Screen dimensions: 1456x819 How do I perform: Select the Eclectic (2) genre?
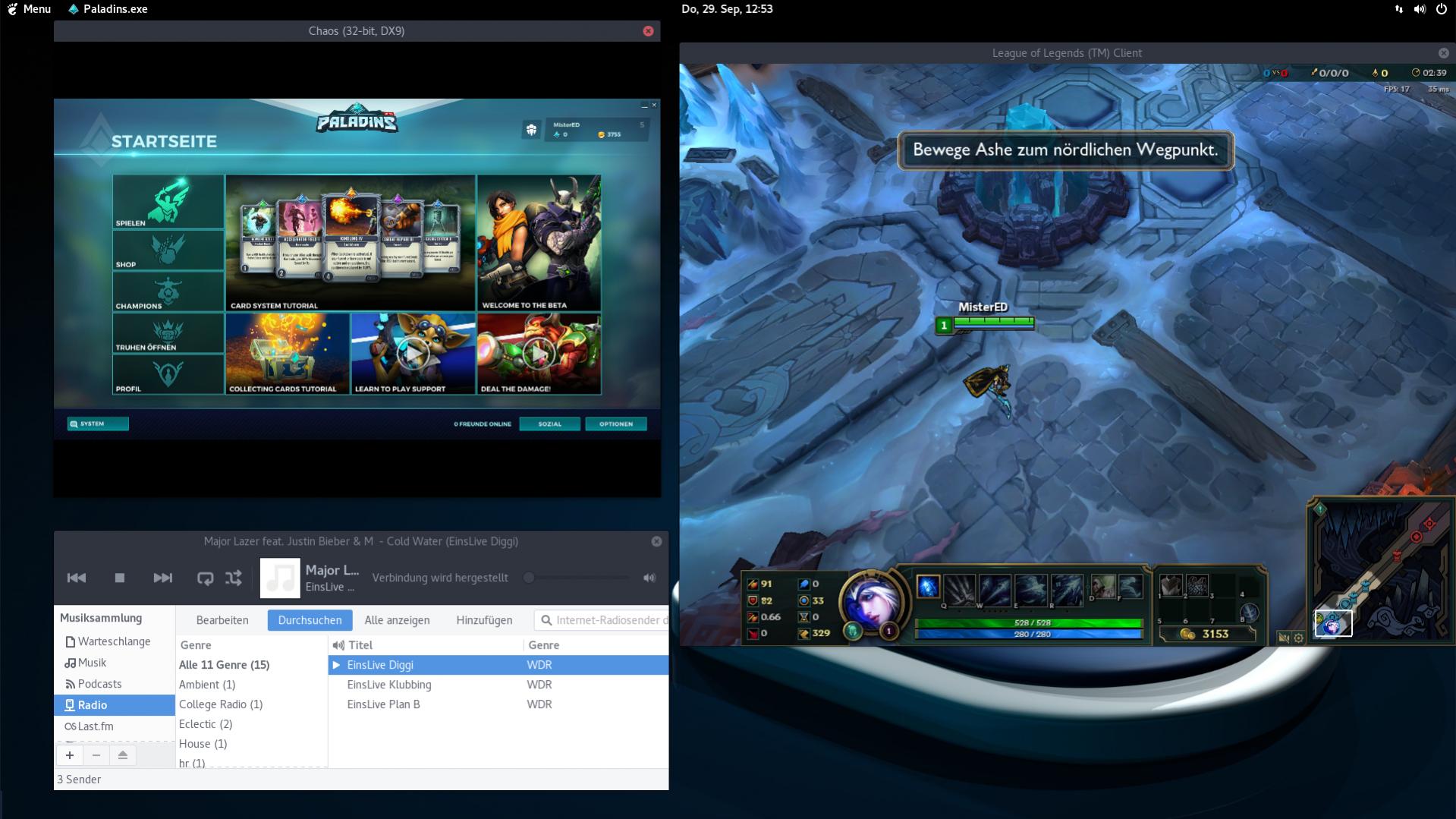(x=251, y=724)
